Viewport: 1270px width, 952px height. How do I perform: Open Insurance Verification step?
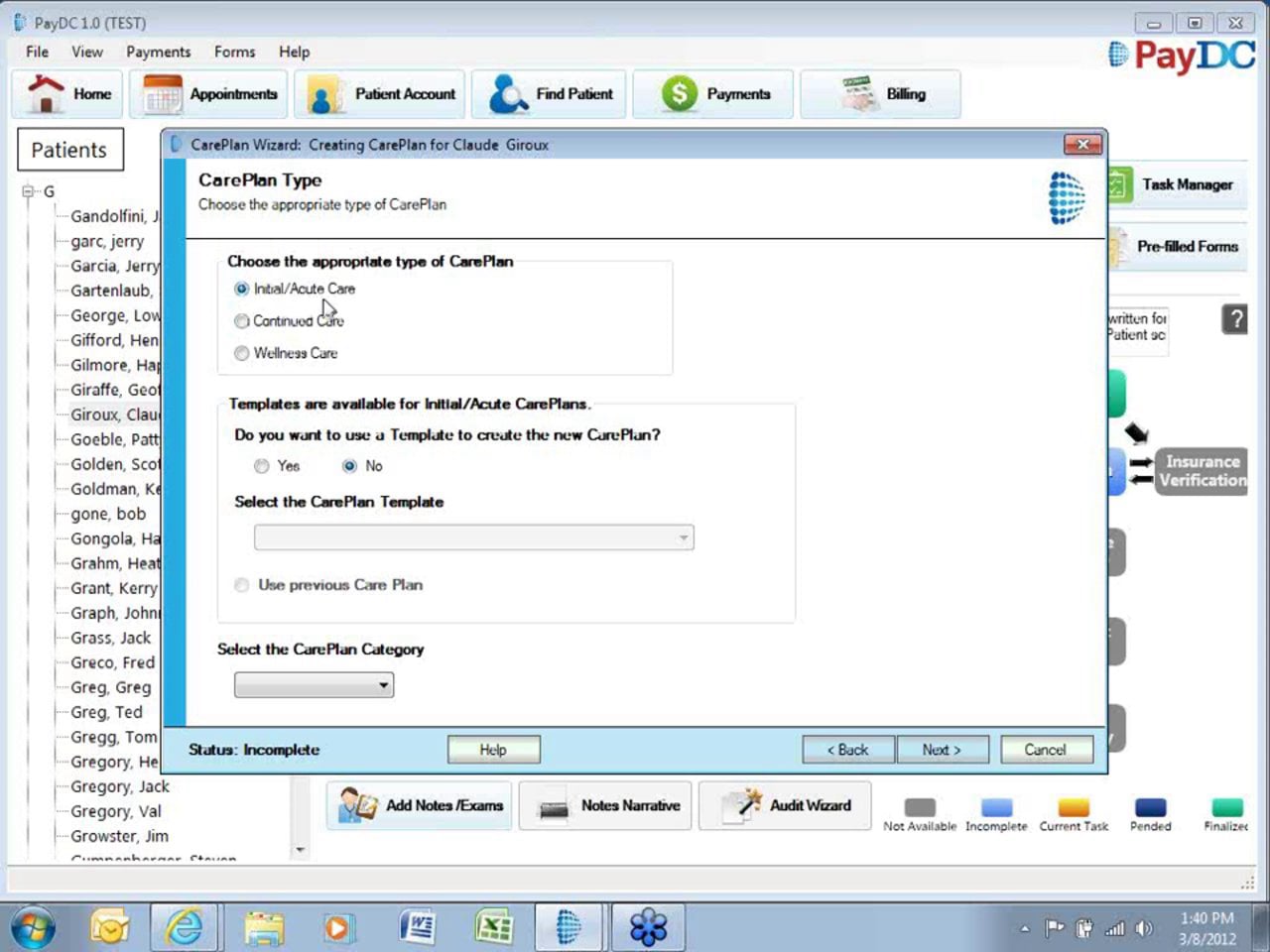[x=1202, y=471]
